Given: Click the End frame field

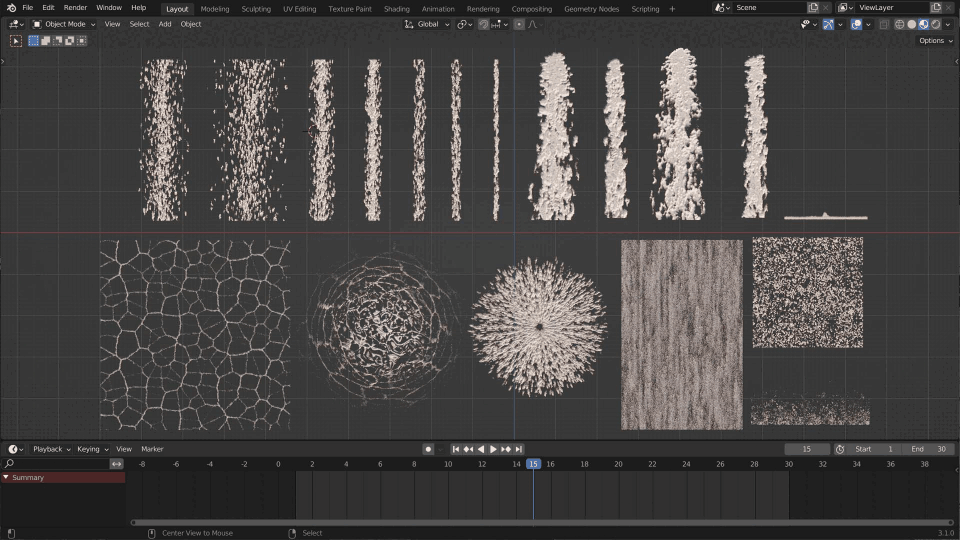Looking at the screenshot, I should tap(928, 449).
